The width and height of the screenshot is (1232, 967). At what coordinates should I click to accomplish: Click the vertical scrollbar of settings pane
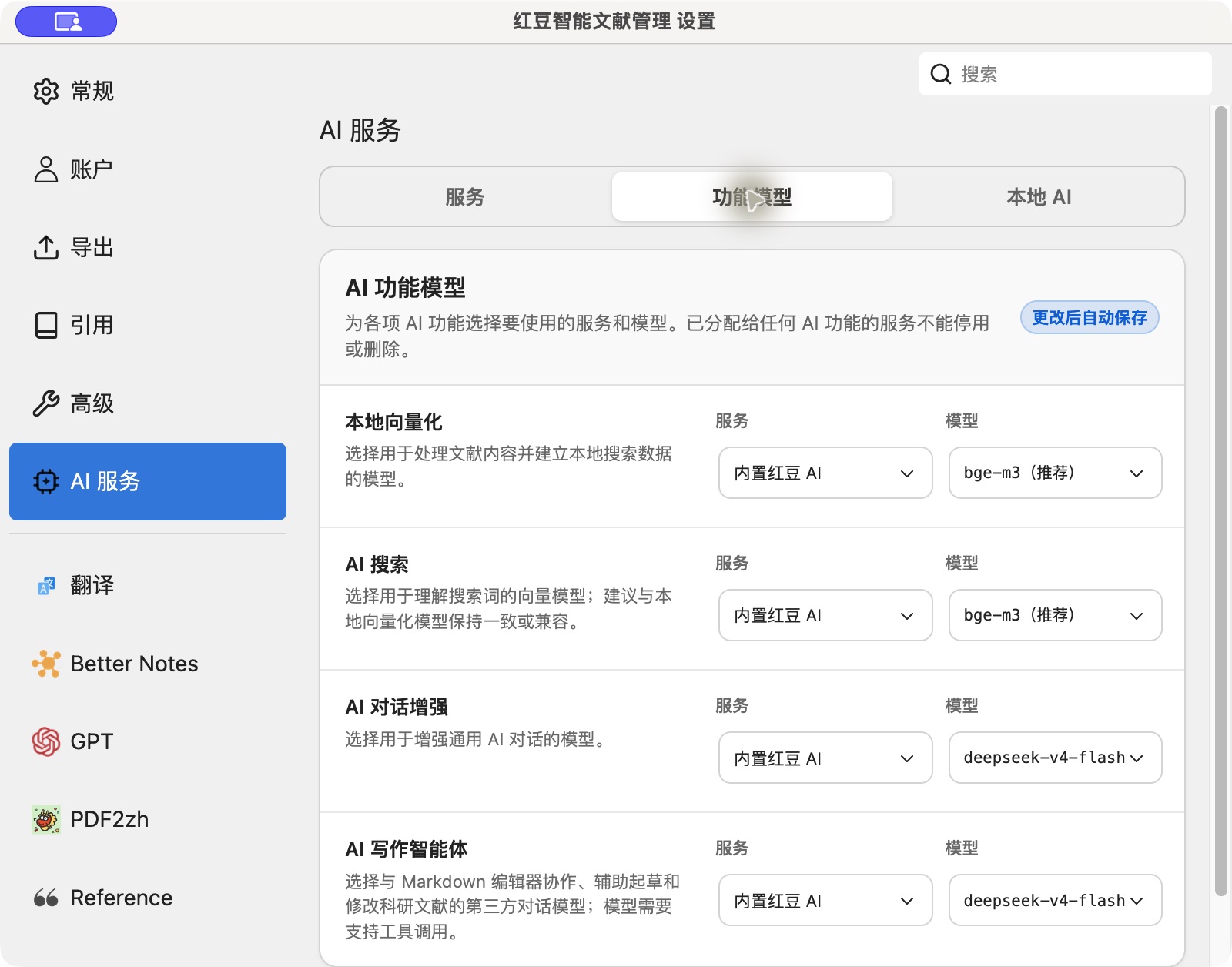point(1220,500)
